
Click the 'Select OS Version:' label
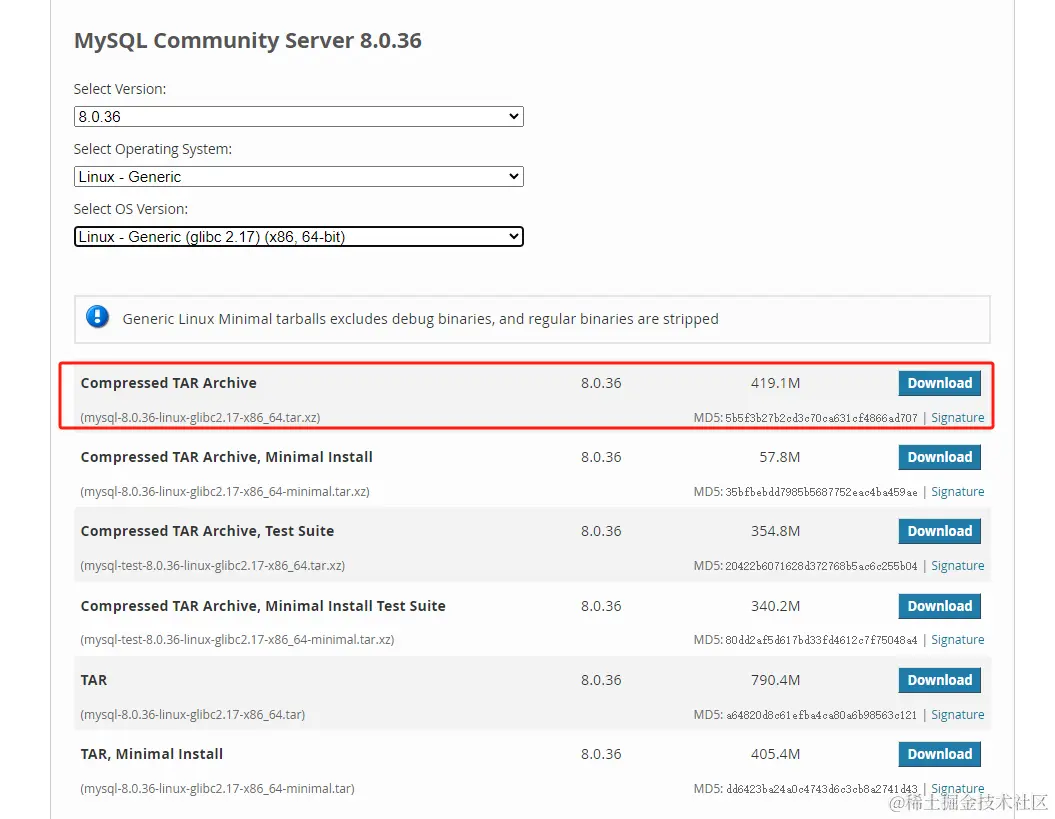pos(131,209)
